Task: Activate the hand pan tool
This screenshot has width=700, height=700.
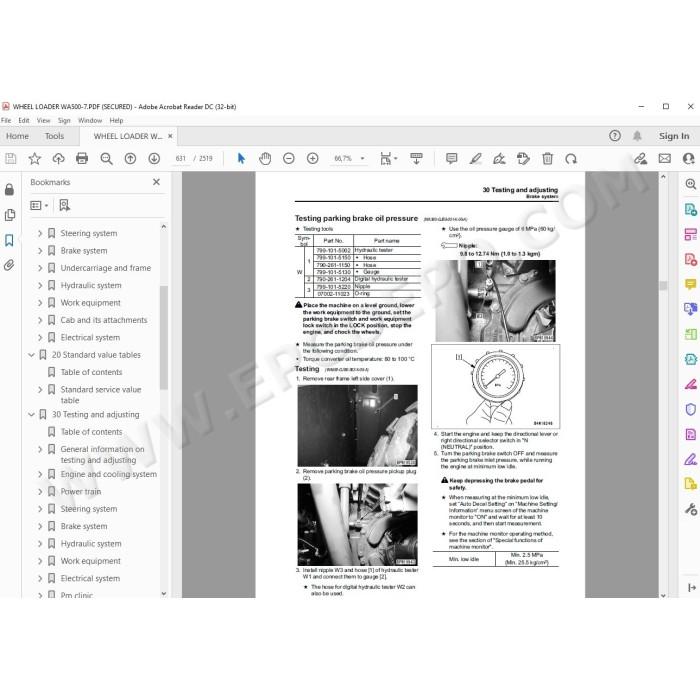Action: pos(265,158)
